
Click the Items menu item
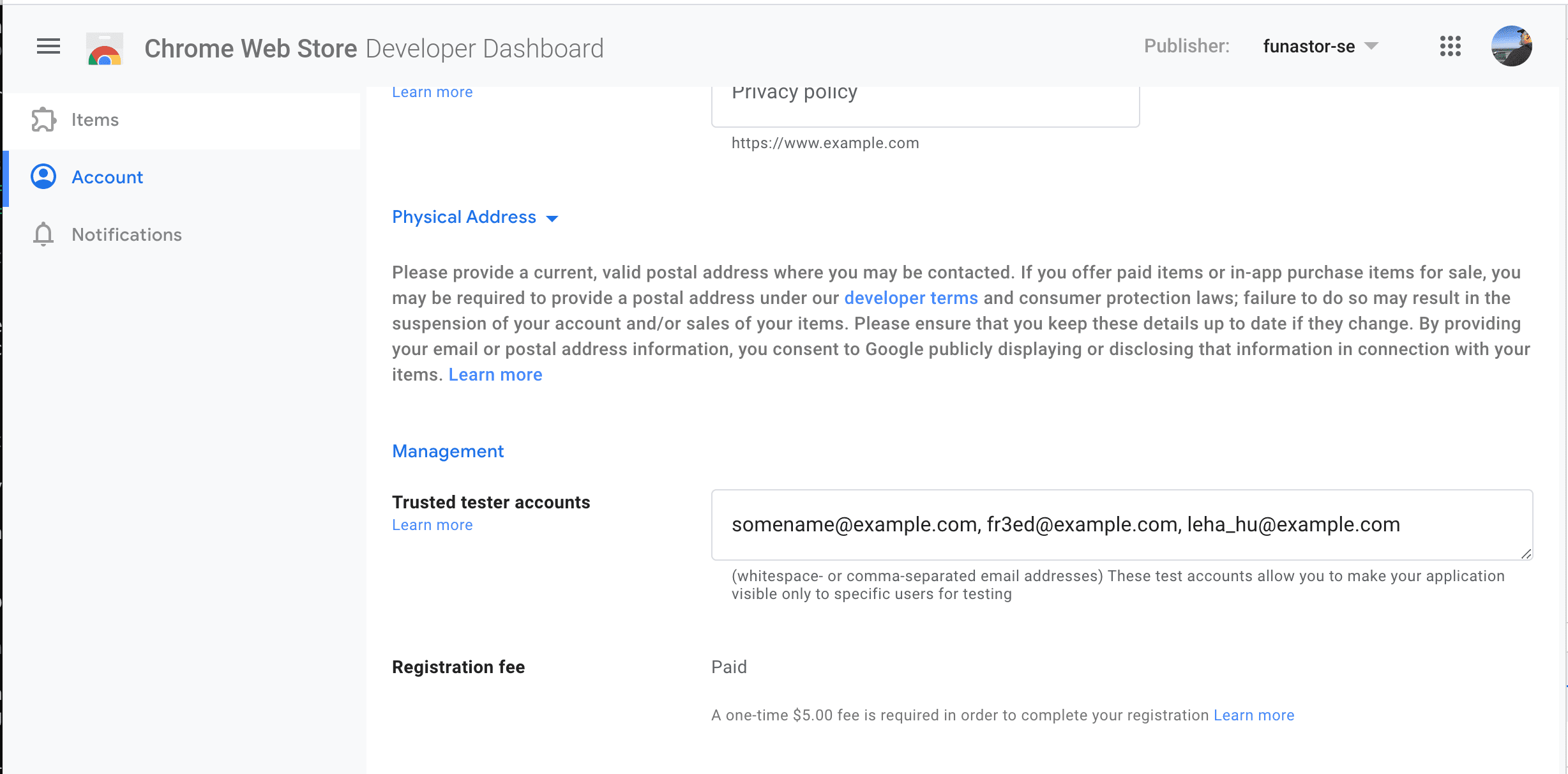(94, 119)
